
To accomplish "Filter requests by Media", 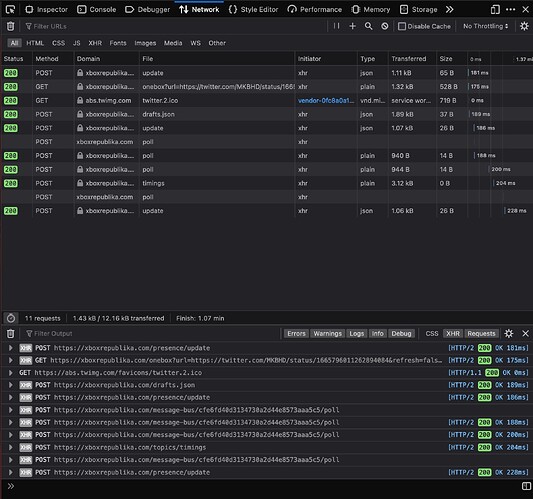I will coord(173,43).
